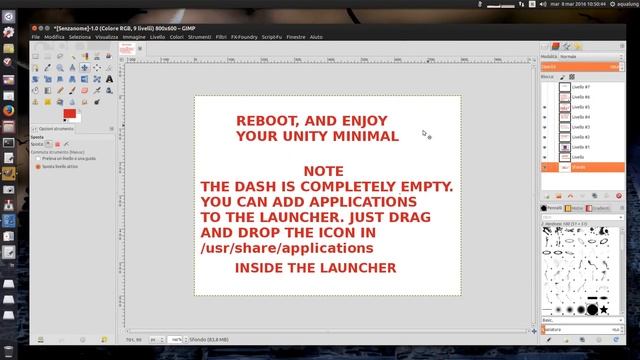This screenshot has height=360, width=640.
Task: Open the zoom percentage dropdown in status bar
Action: point(186,340)
